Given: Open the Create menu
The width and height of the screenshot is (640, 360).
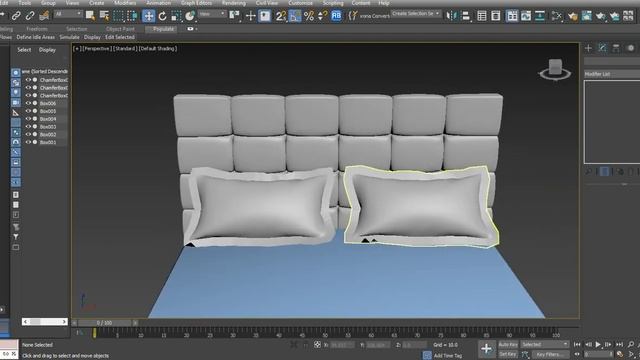Looking at the screenshot, I should (x=96, y=3).
